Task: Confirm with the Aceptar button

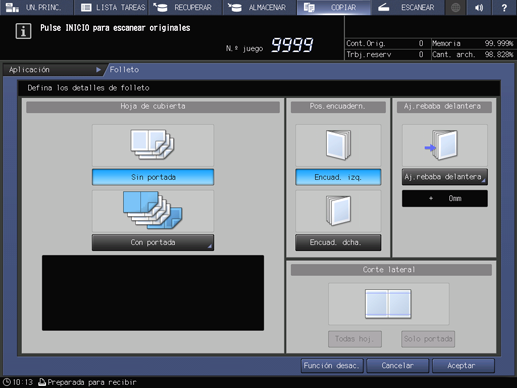Action: 463,366
